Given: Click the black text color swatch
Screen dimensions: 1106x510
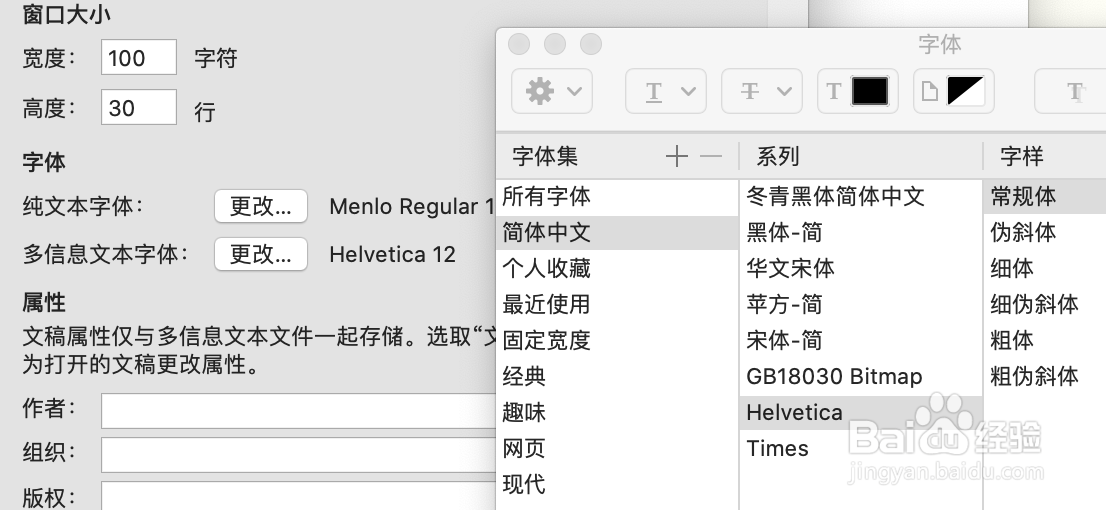Looking at the screenshot, I should tap(869, 92).
